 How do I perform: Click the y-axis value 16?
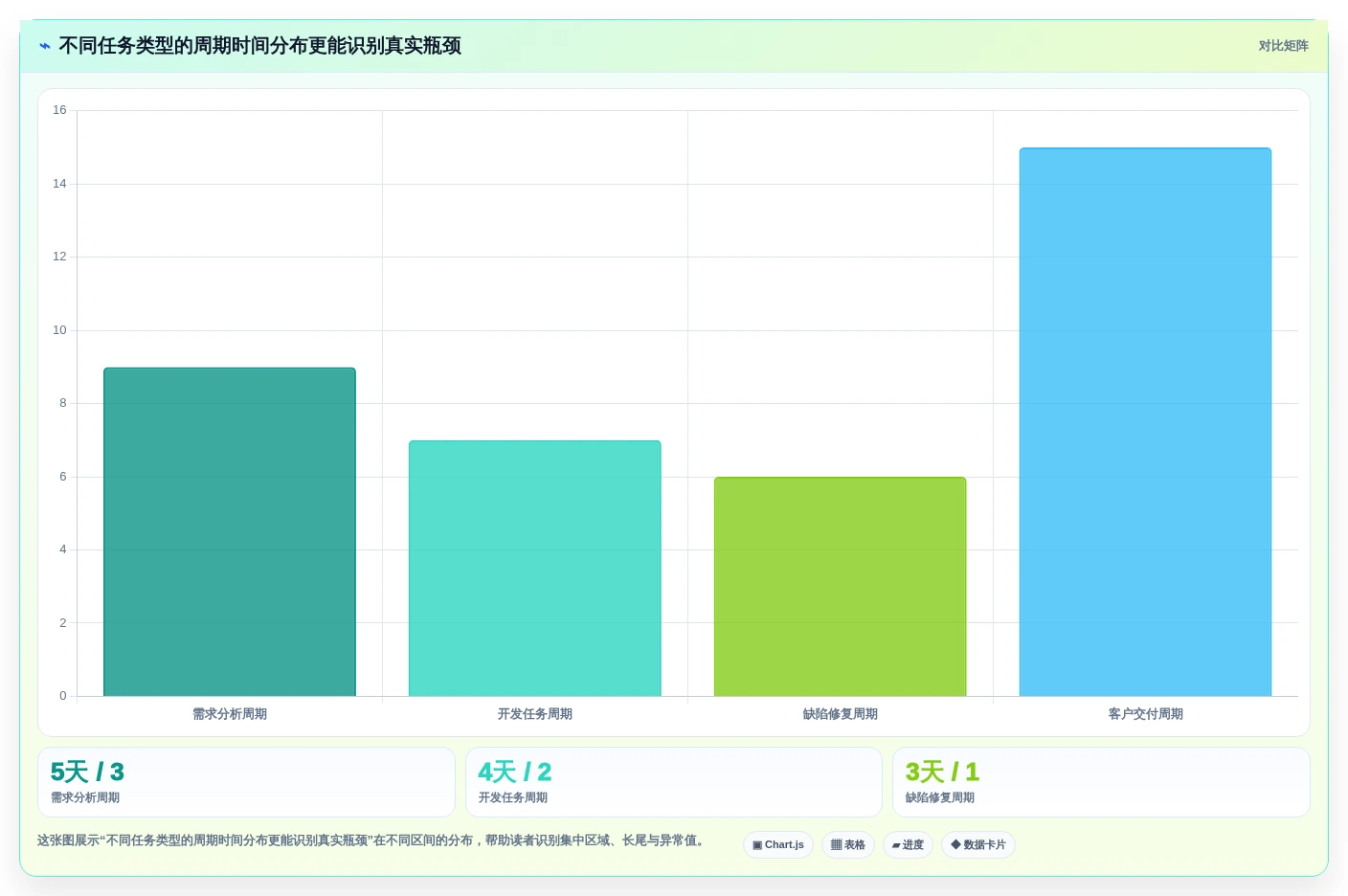tap(59, 110)
